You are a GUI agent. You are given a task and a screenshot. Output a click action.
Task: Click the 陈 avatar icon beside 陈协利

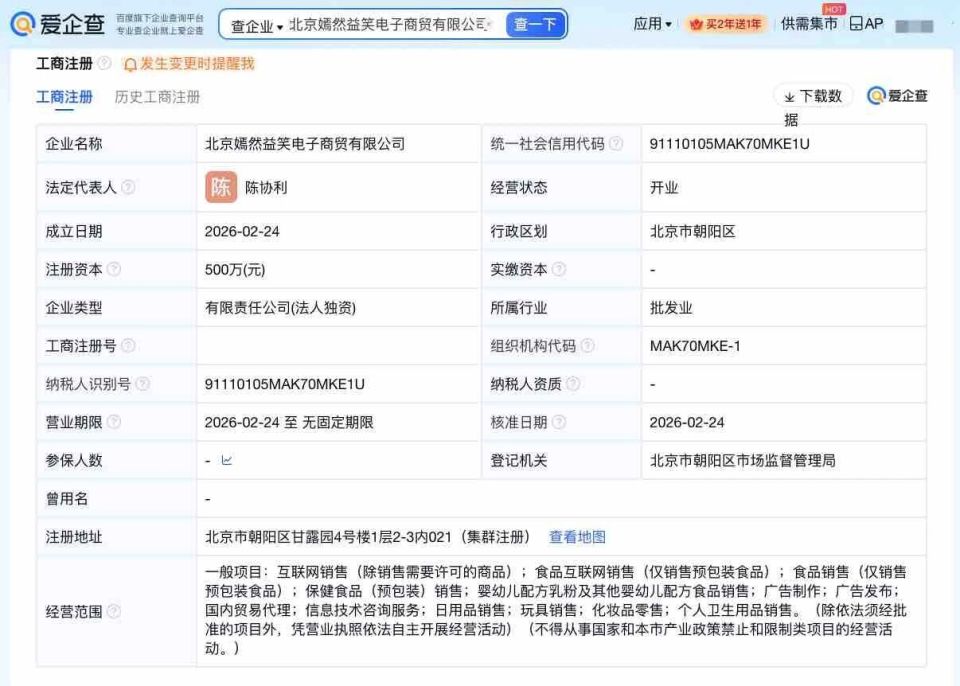coord(221,187)
